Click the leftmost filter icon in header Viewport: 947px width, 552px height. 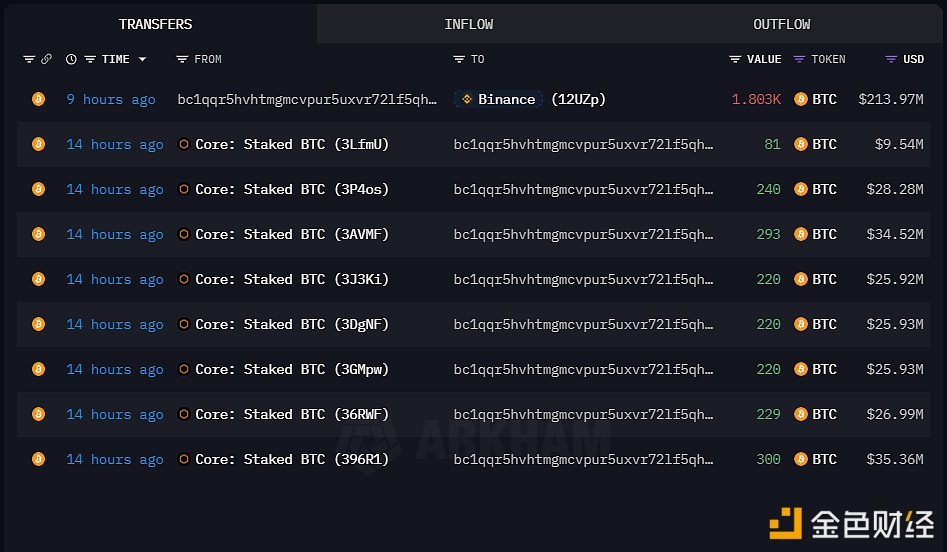point(29,59)
